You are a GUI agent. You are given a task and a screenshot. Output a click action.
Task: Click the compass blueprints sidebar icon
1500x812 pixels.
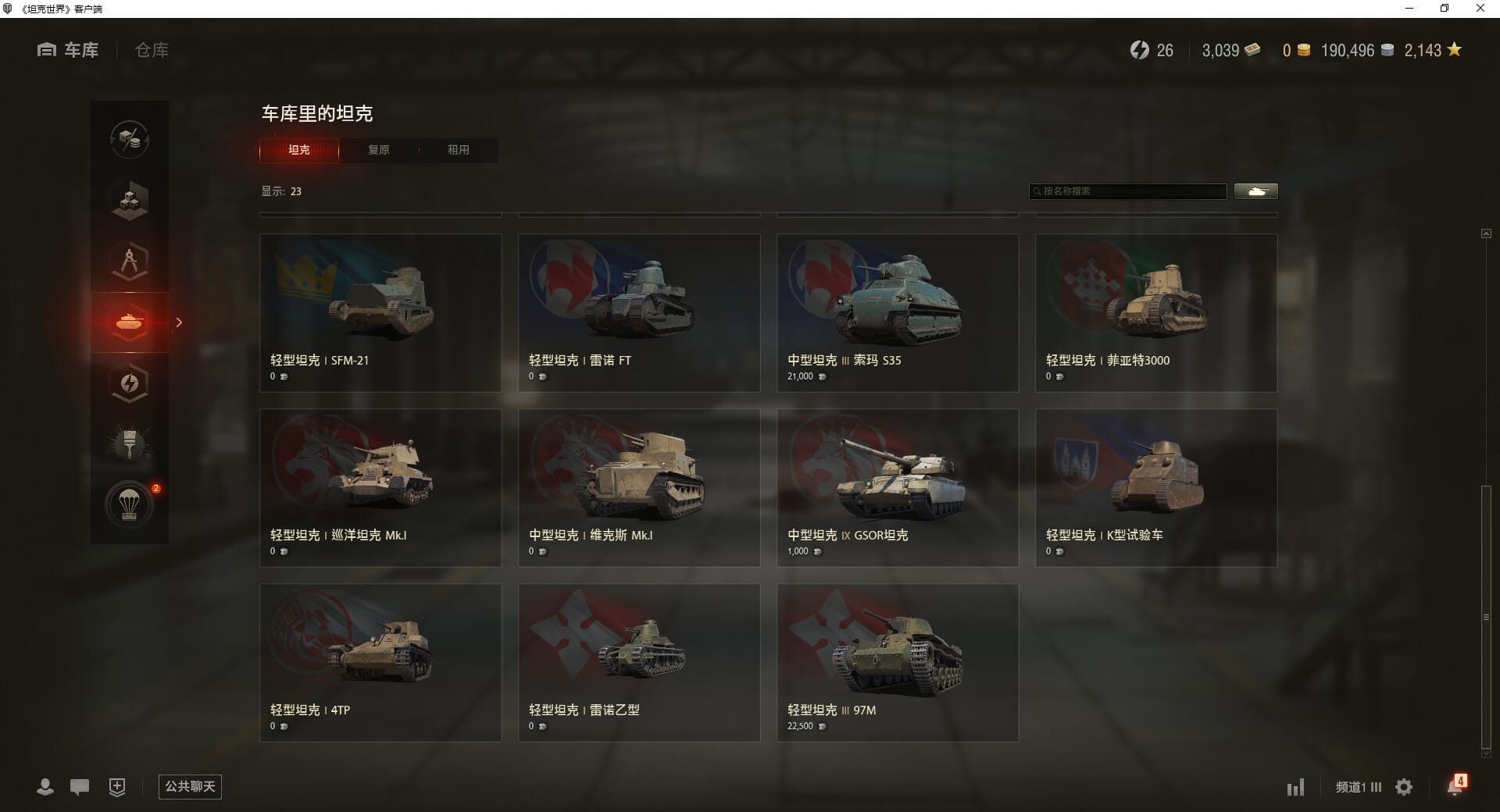pos(130,262)
